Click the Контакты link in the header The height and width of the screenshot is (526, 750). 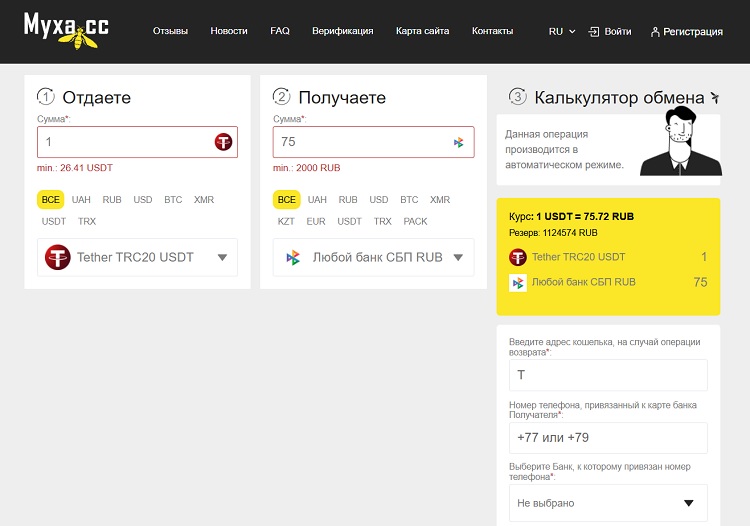[x=492, y=31]
